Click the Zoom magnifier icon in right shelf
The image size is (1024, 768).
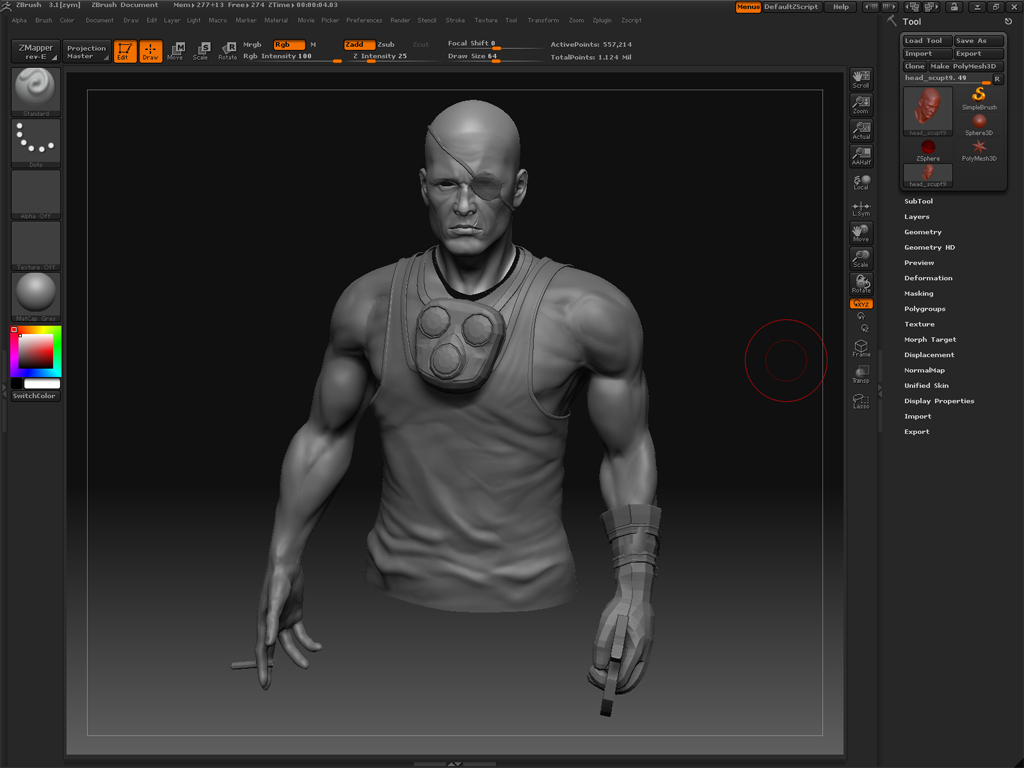[x=861, y=104]
